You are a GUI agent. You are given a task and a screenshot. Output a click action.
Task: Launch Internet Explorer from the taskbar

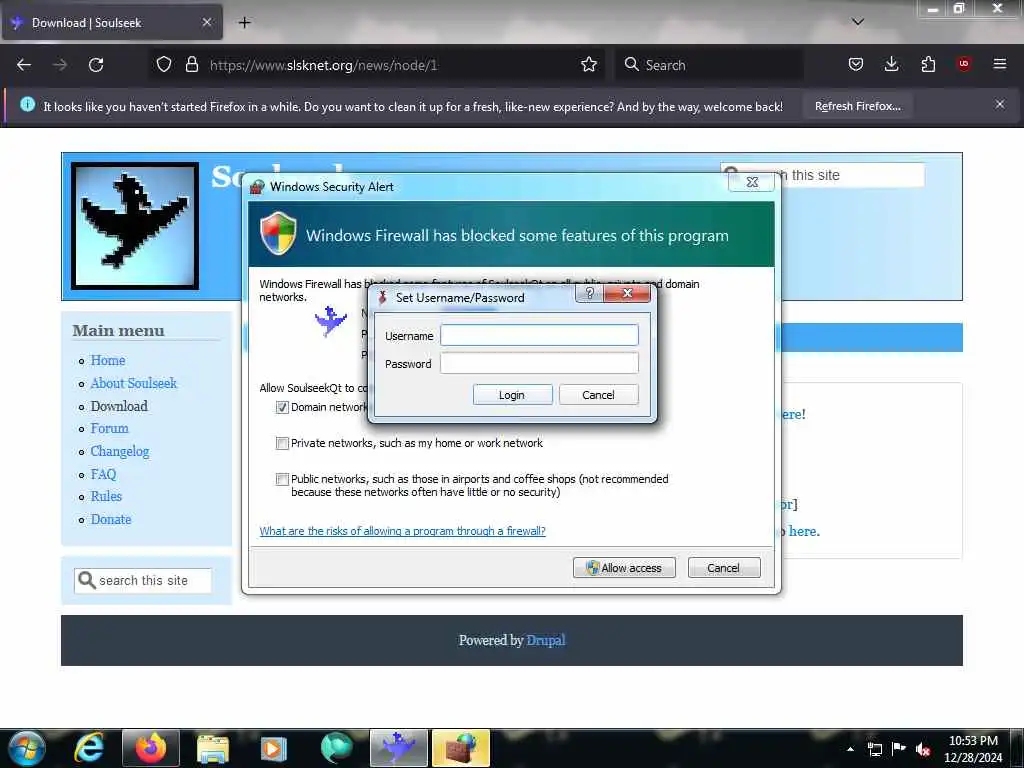click(x=88, y=748)
